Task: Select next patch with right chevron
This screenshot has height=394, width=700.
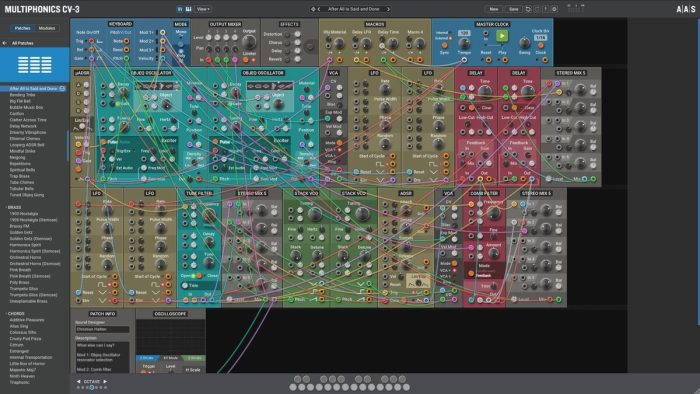Action: 388,9
